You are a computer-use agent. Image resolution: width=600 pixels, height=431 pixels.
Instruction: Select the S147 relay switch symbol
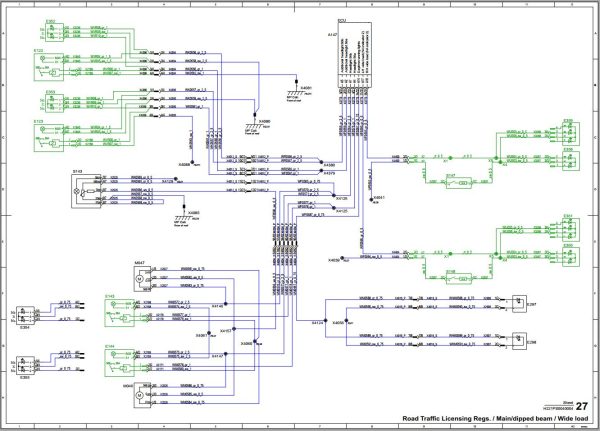point(459,183)
